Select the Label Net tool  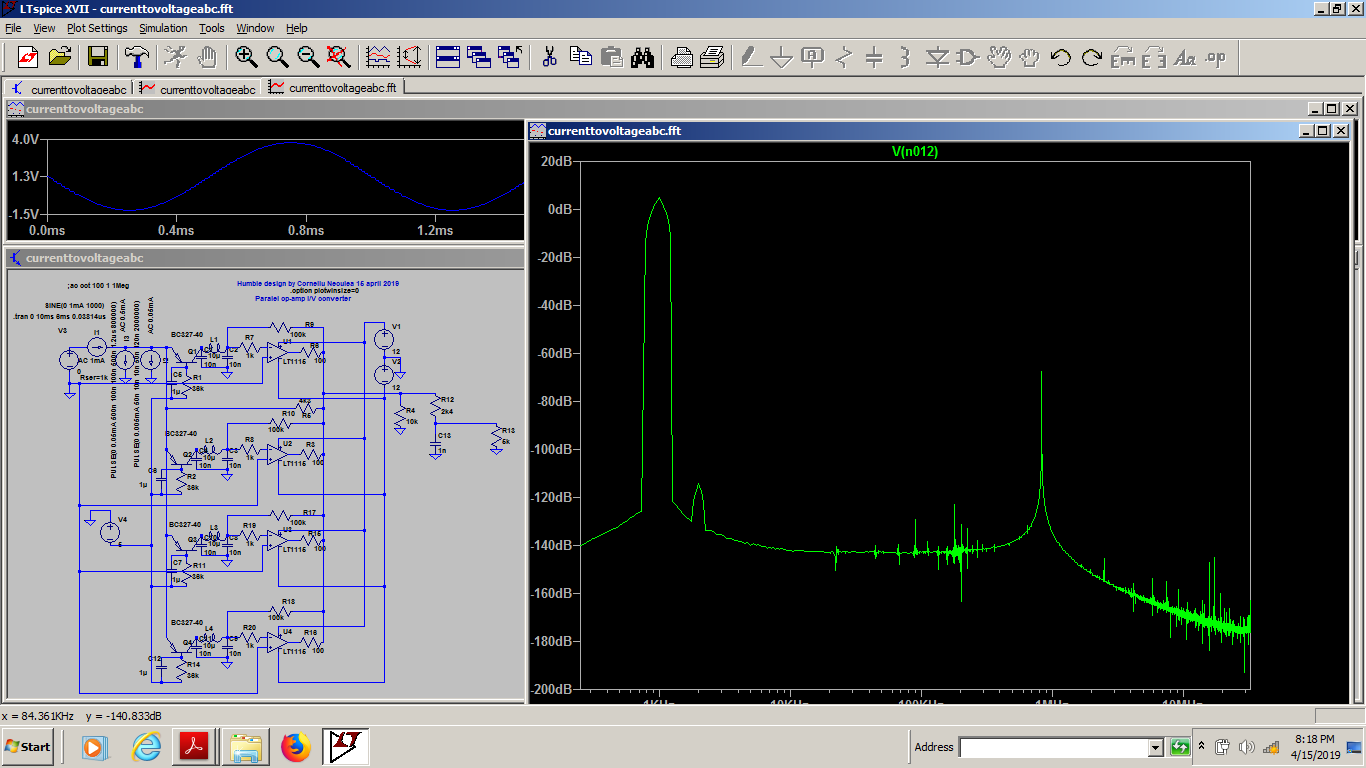click(813, 57)
